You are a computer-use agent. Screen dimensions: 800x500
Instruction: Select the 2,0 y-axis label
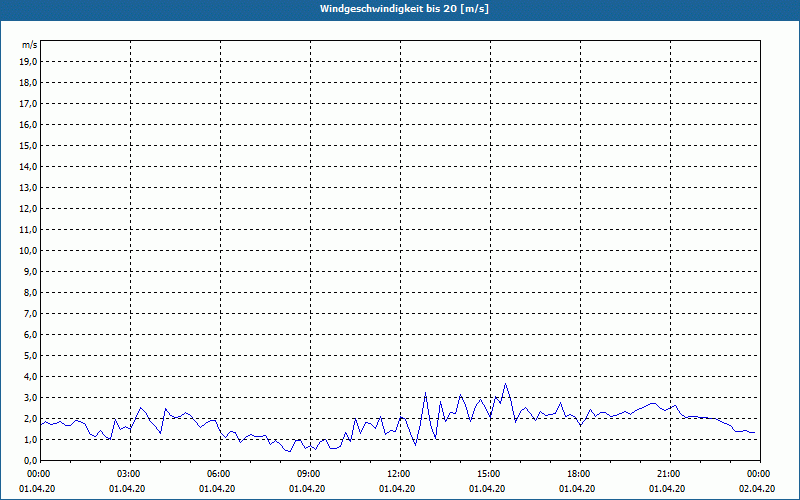pos(30,418)
